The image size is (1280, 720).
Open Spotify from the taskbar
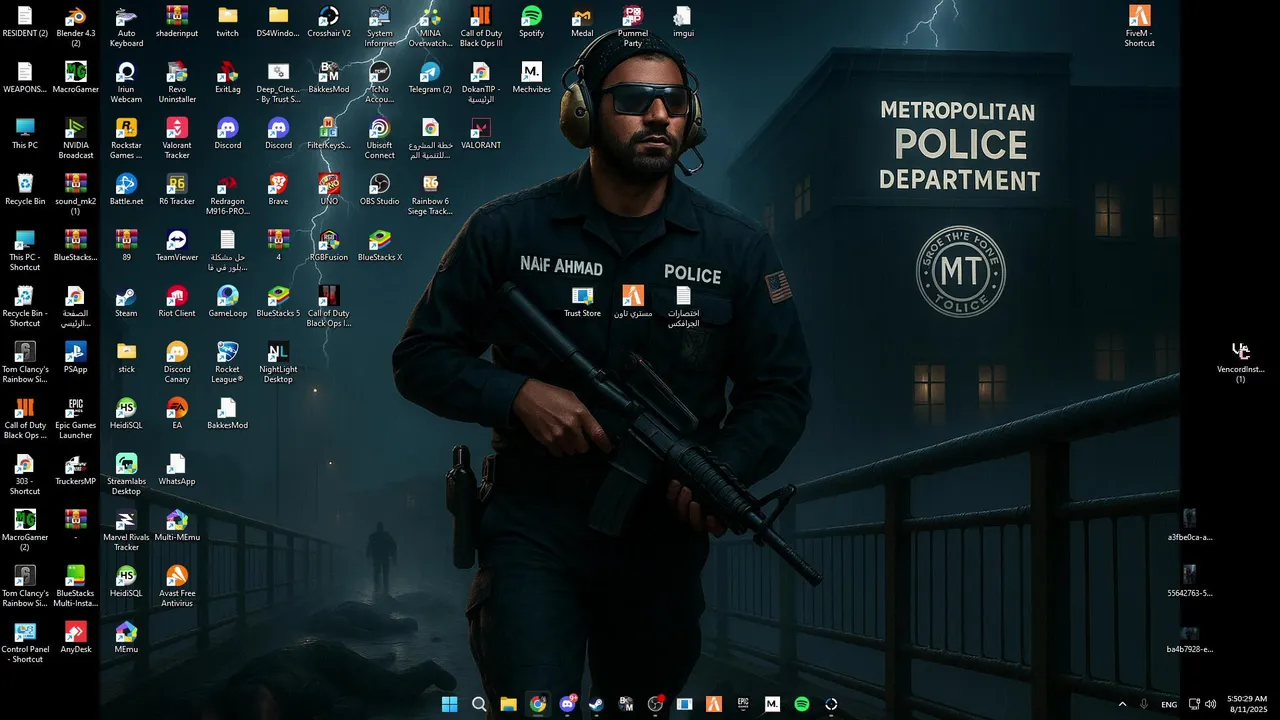[802, 704]
